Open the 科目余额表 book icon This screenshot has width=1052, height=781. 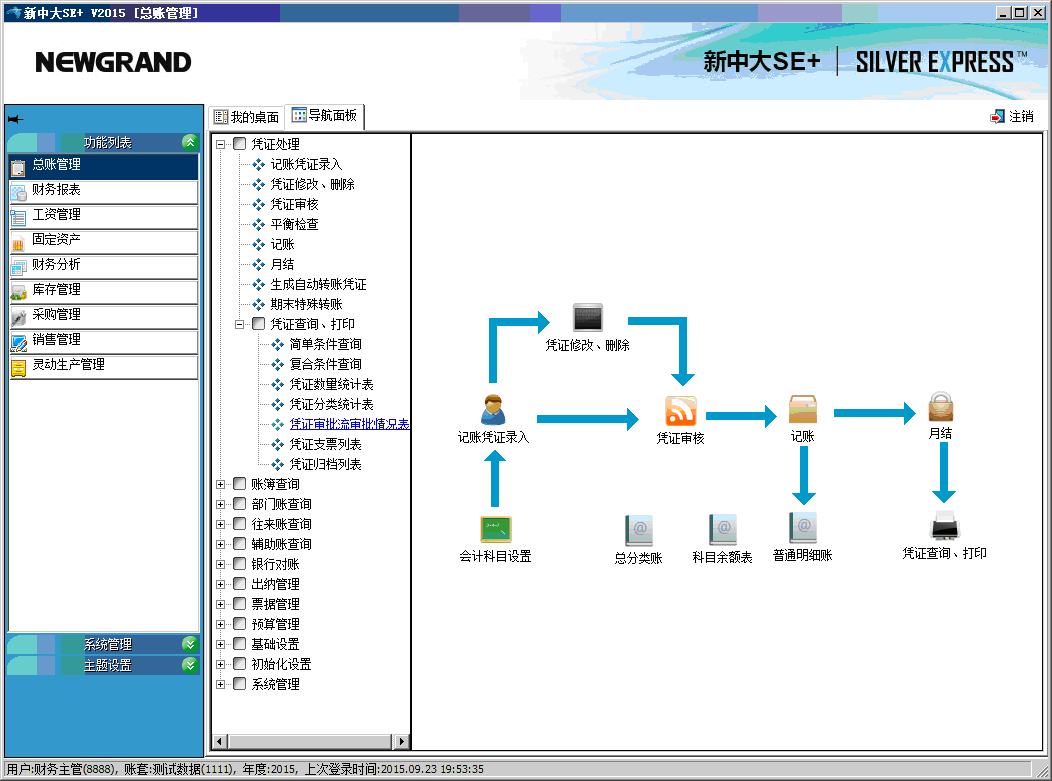tap(723, 530)
